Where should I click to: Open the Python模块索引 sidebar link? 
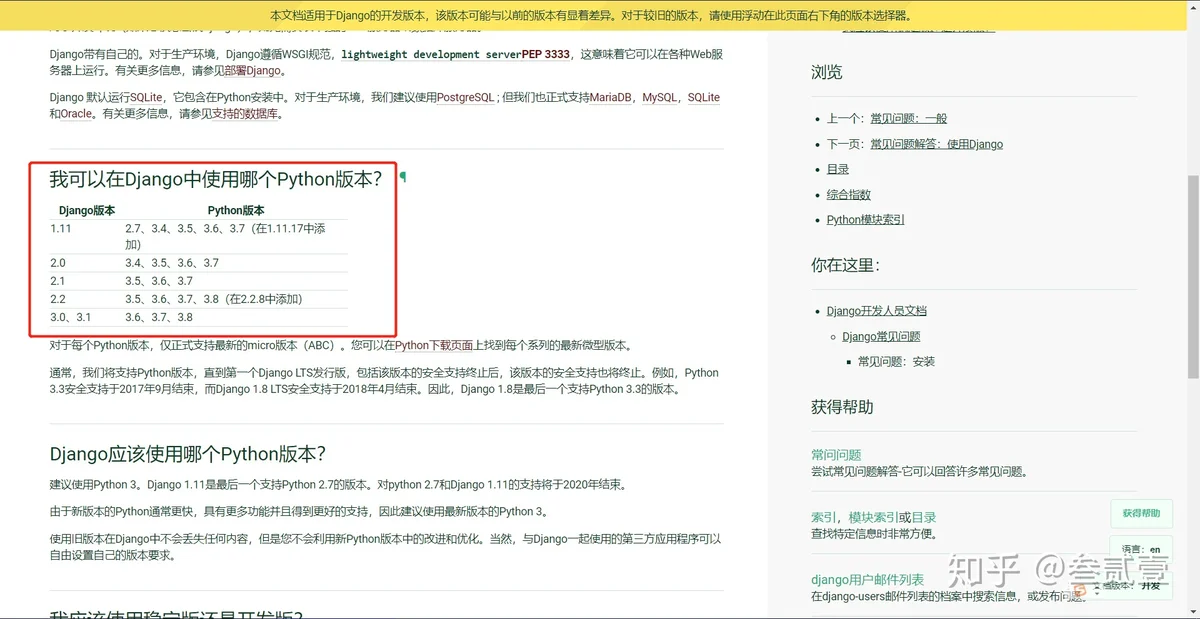[866, 219]
